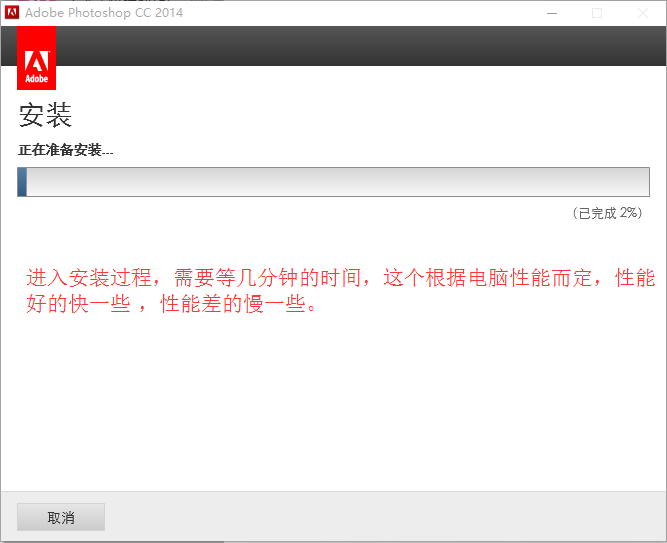
Task: Close the Photoshop CC 2014 installer
Action: point(643,13)
